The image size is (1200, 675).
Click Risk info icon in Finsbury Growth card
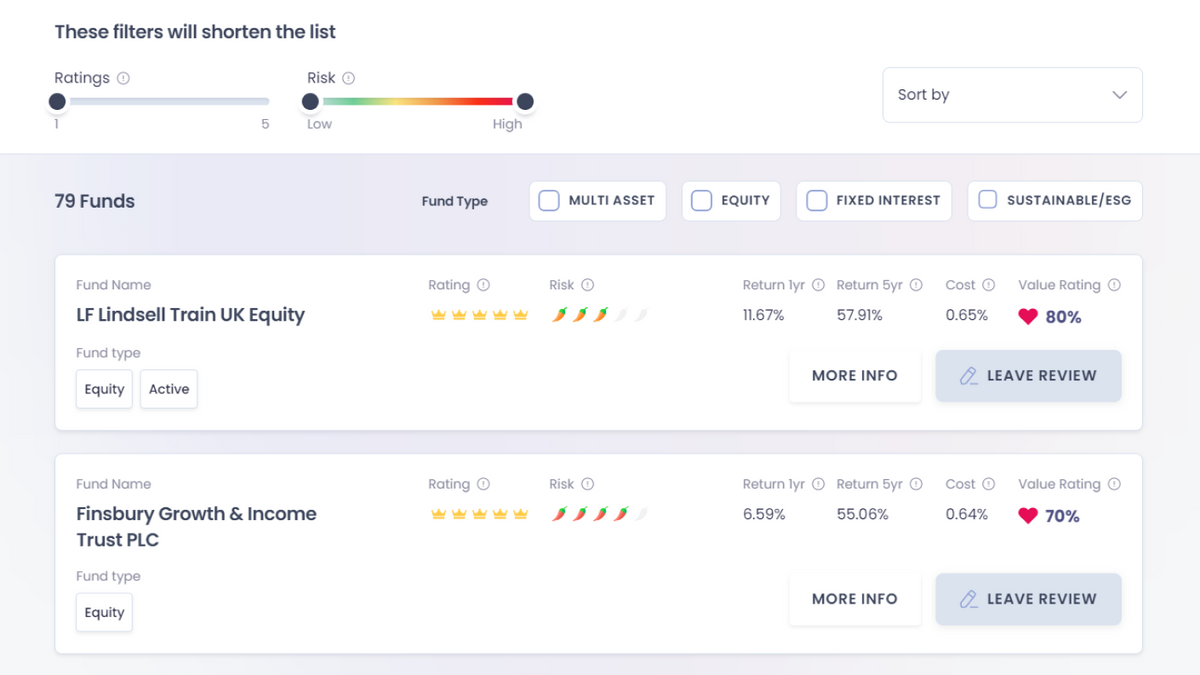588,484
